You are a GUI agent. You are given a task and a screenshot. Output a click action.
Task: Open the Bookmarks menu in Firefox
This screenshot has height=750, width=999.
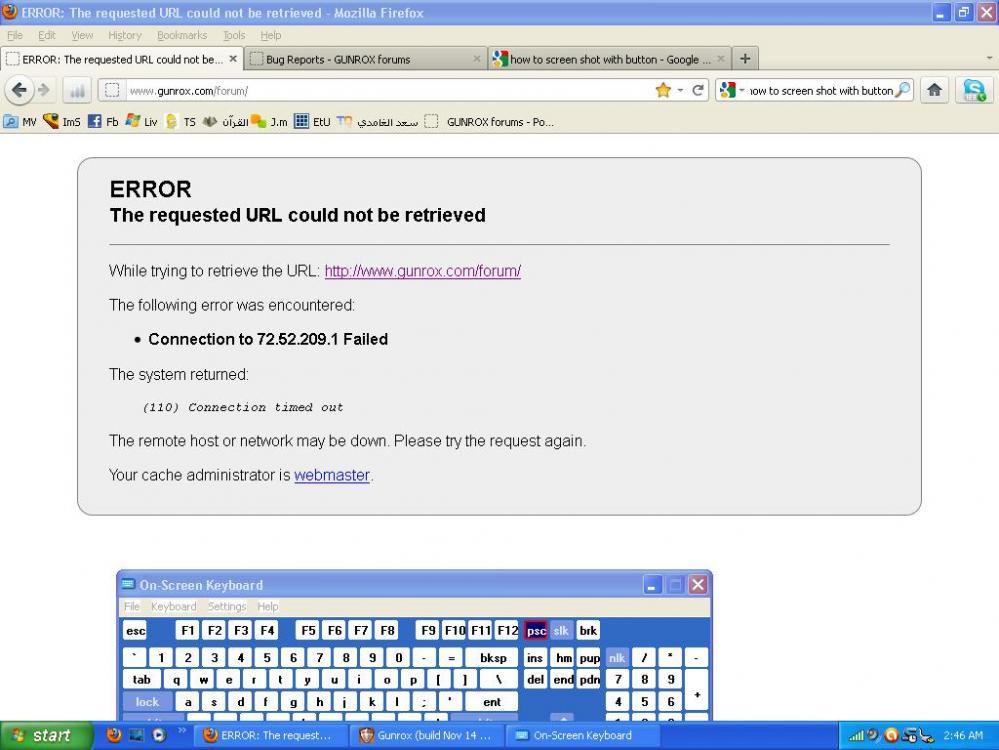(x=181, y=35)
